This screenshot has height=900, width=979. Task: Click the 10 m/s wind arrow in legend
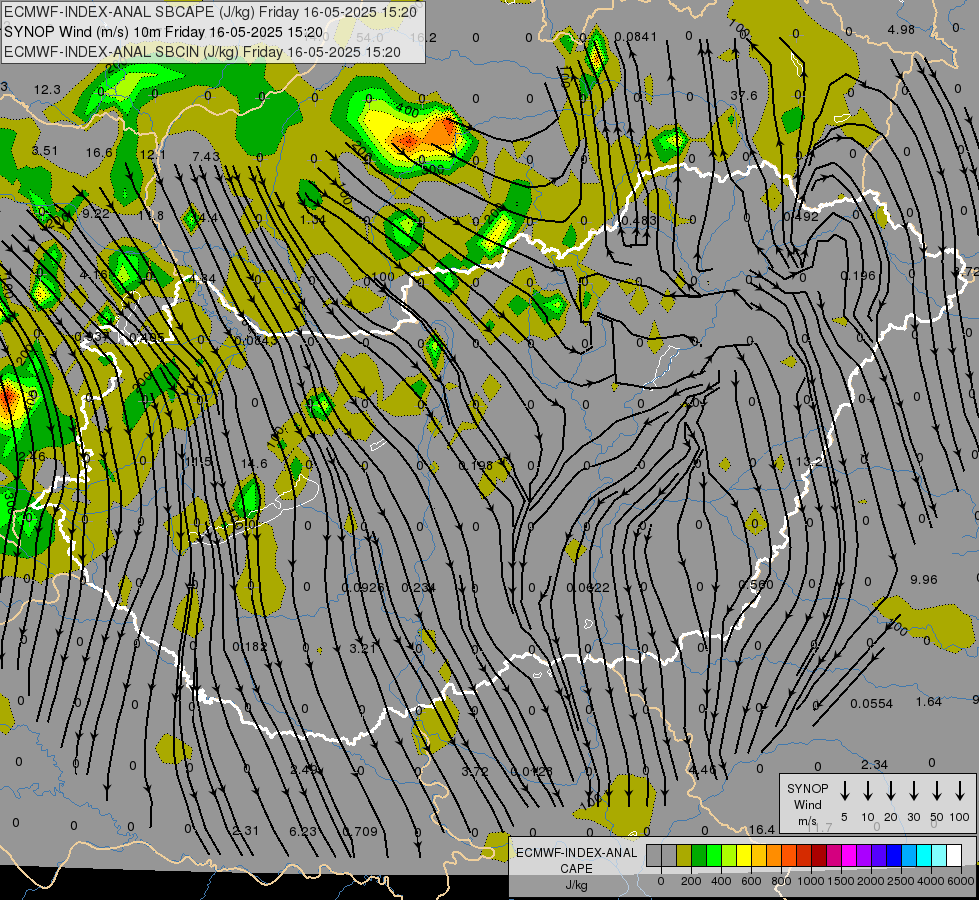(x=868, y=790)
